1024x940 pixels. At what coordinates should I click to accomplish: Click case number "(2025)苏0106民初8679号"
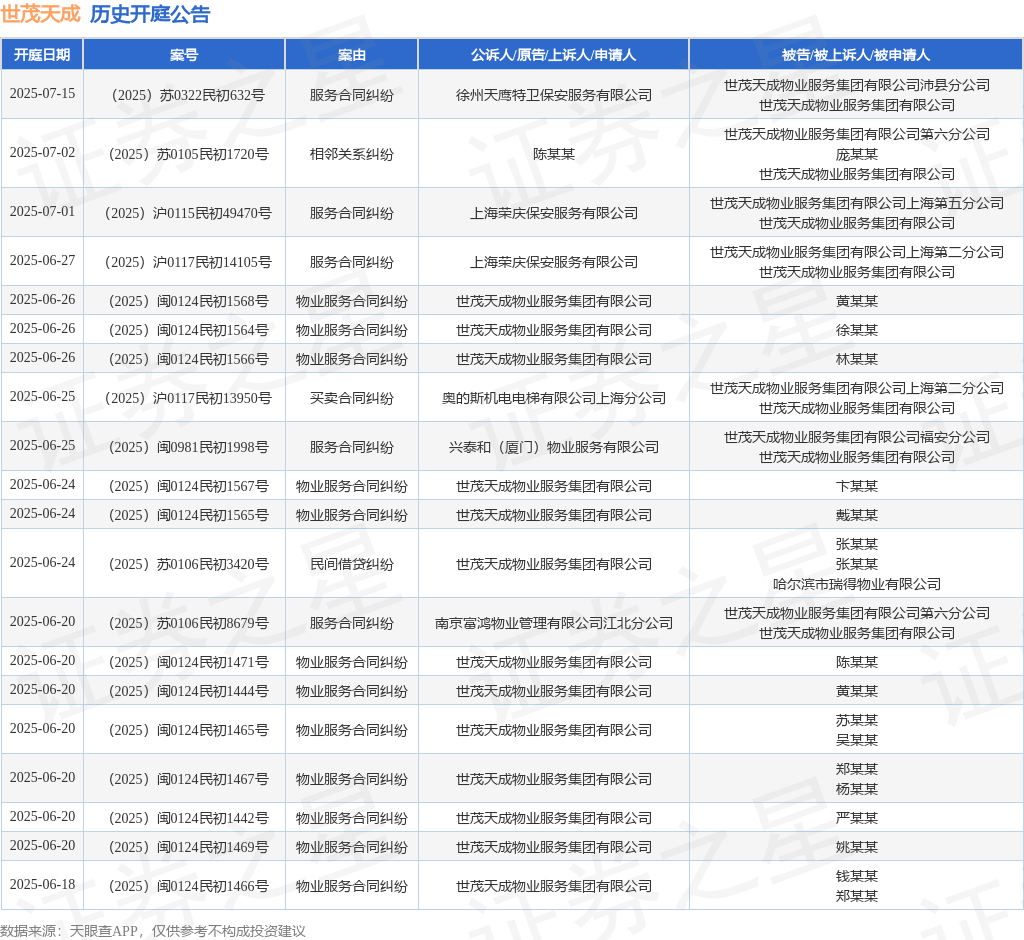(x=188, y=623)
